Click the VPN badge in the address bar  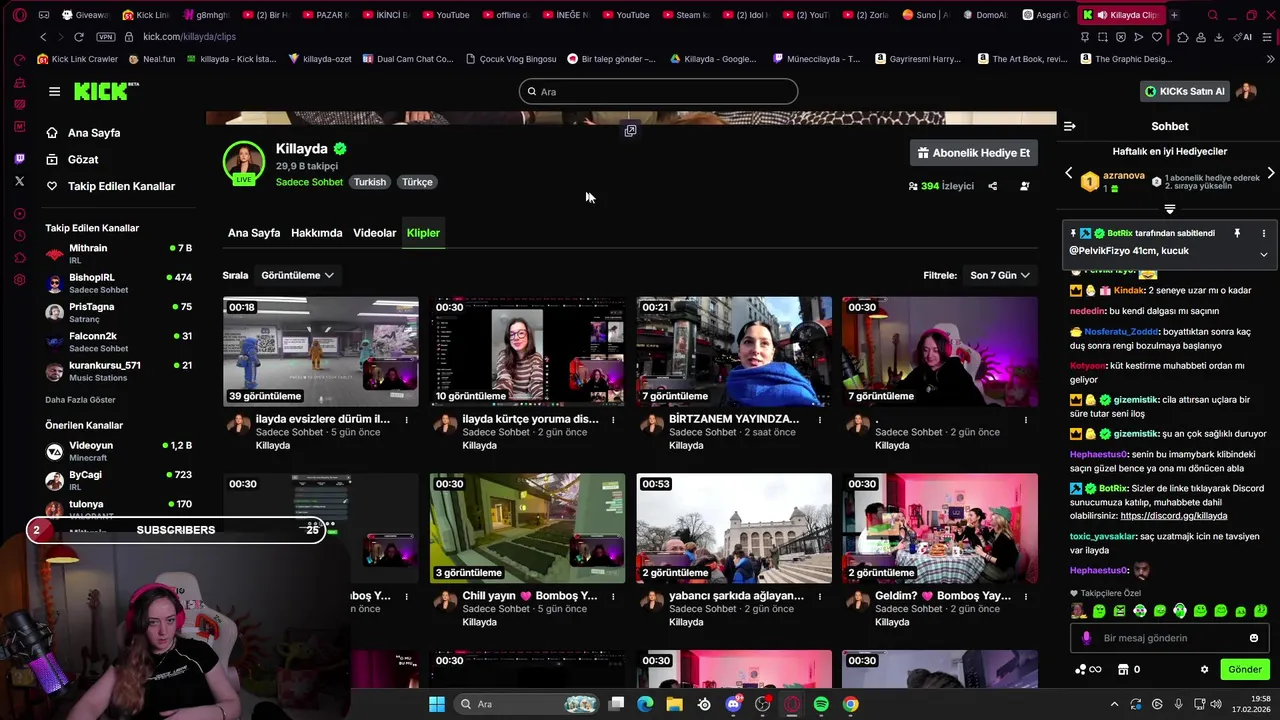point(106,36)
